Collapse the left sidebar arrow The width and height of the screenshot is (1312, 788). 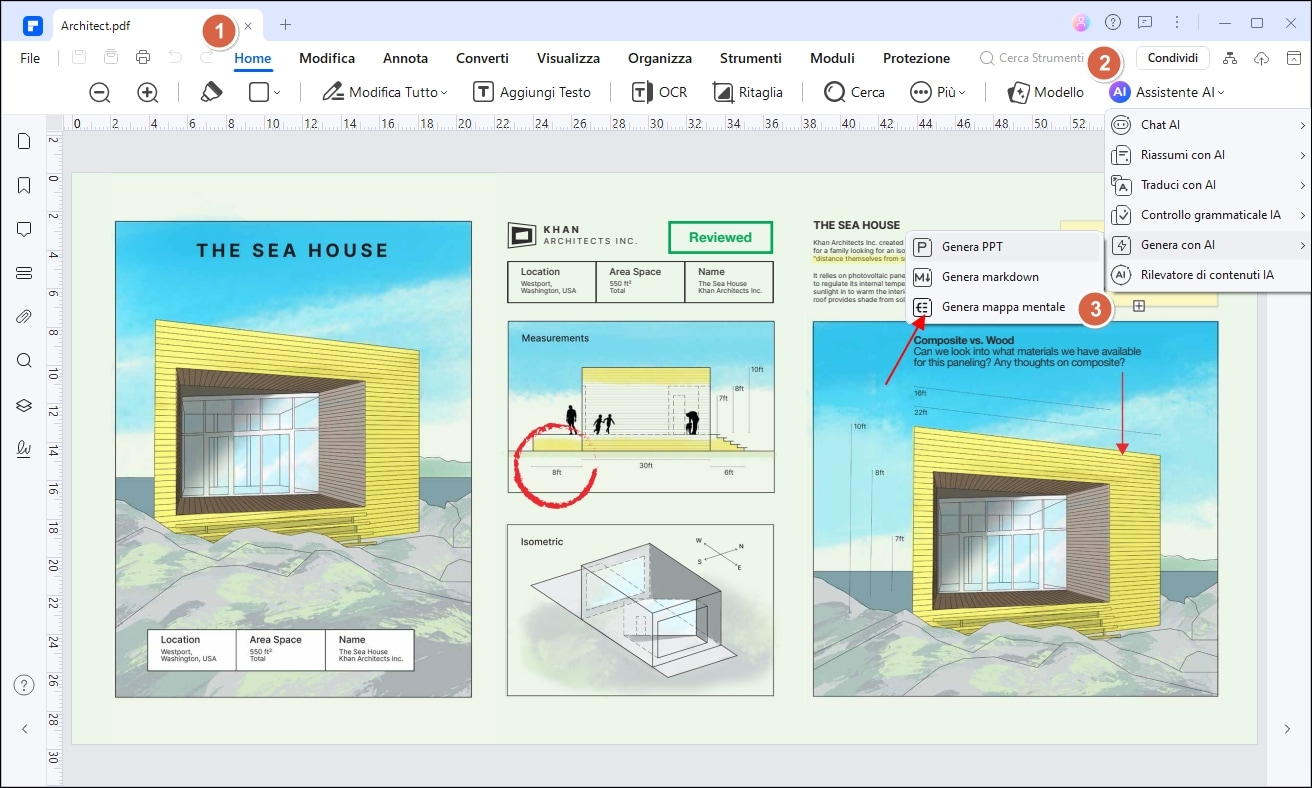pyautogui.click(x=24, y=730)
